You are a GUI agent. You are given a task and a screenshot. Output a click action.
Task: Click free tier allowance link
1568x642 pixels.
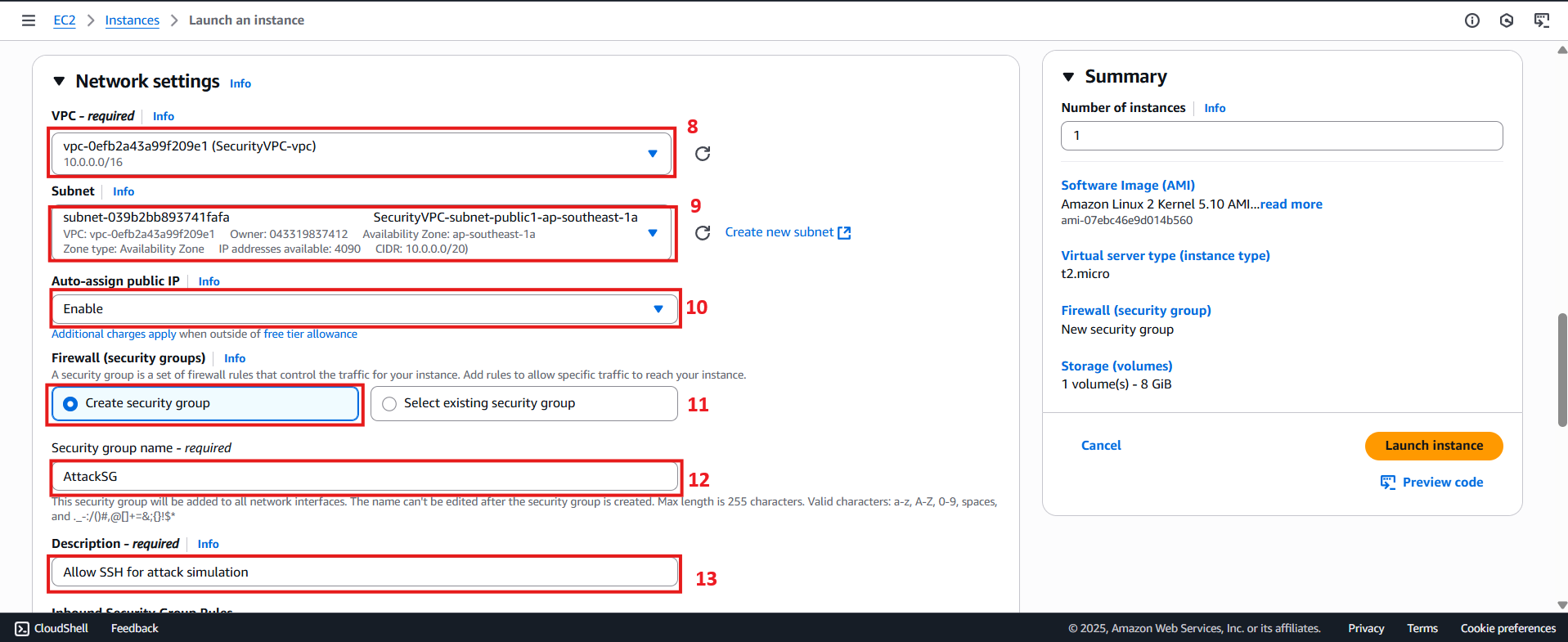[310, 334]
